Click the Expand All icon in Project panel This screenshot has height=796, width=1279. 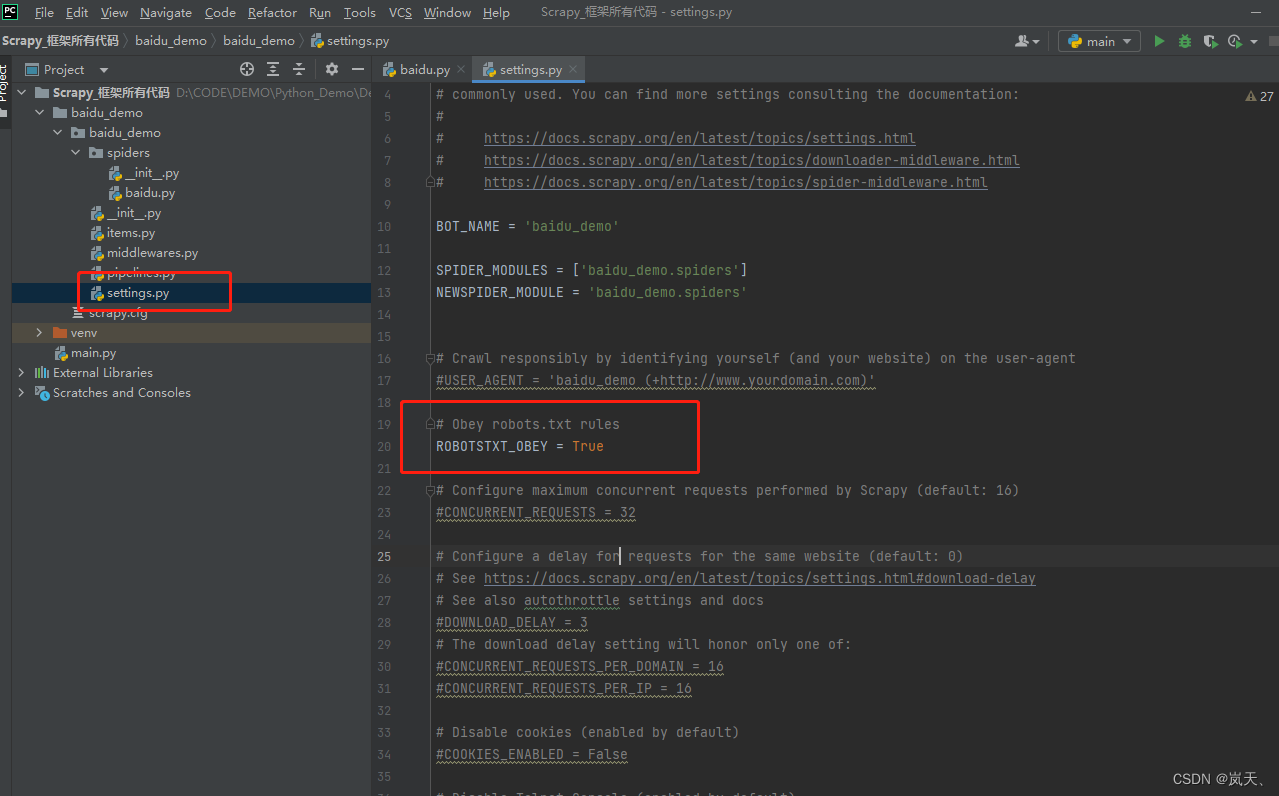click(273, 69)
